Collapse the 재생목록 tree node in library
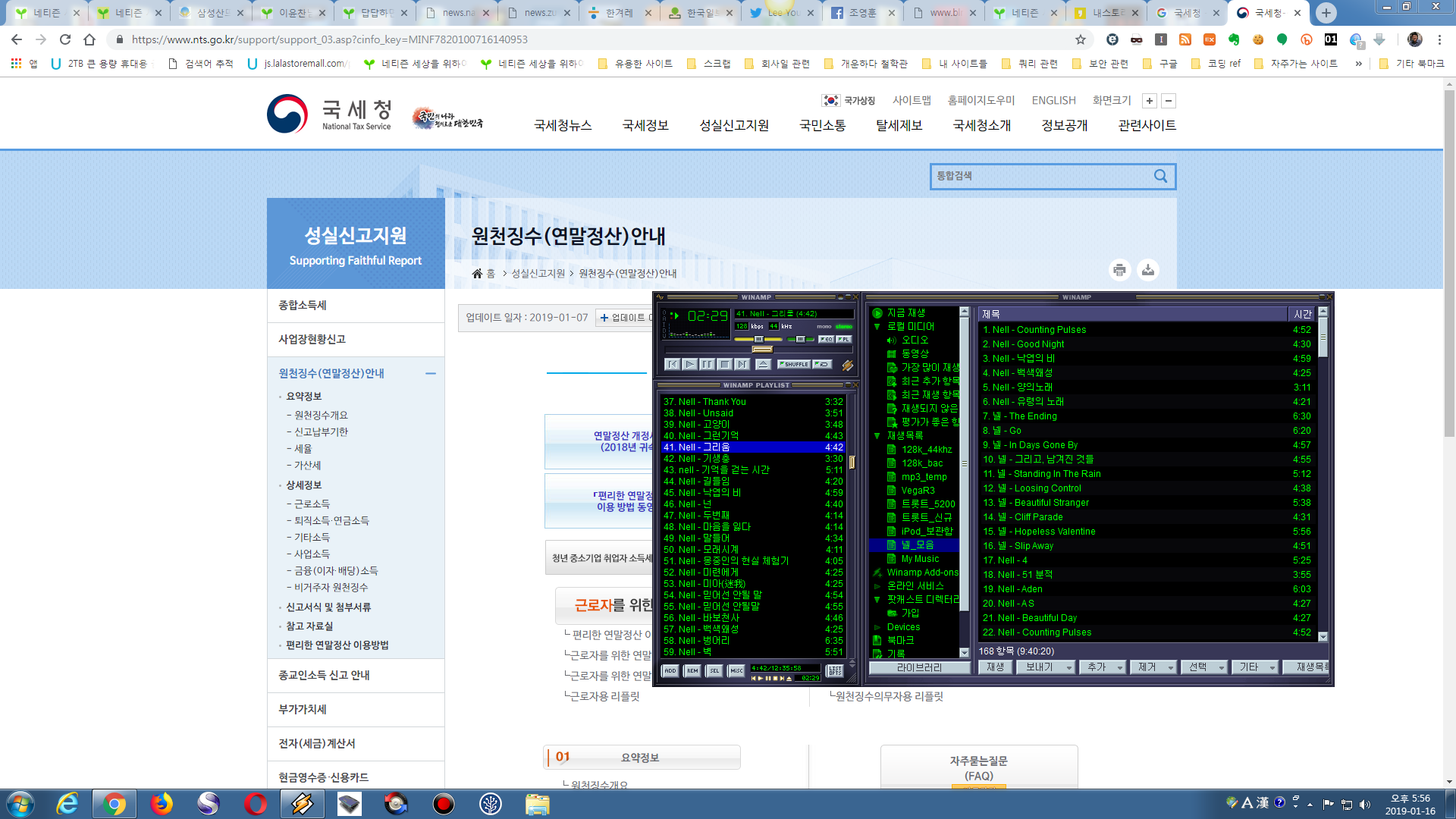 click(x=877, y=436)
